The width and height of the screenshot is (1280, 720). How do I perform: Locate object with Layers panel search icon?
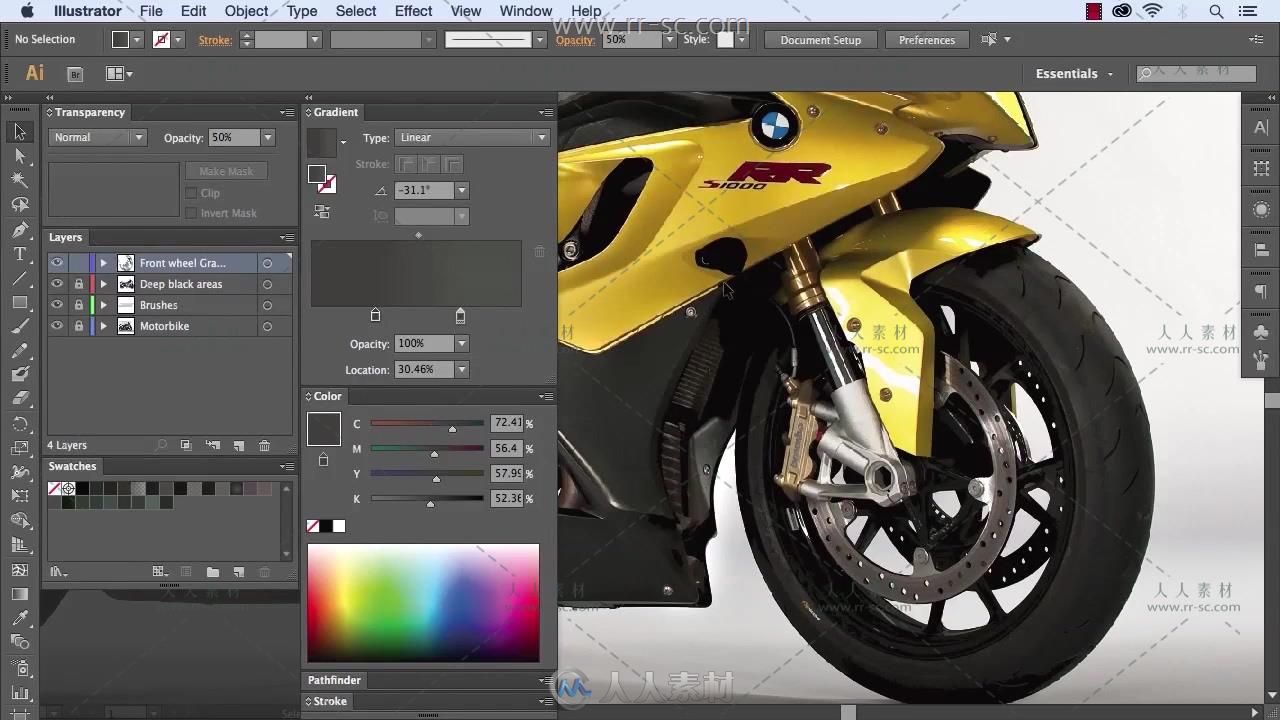(161, 445)
